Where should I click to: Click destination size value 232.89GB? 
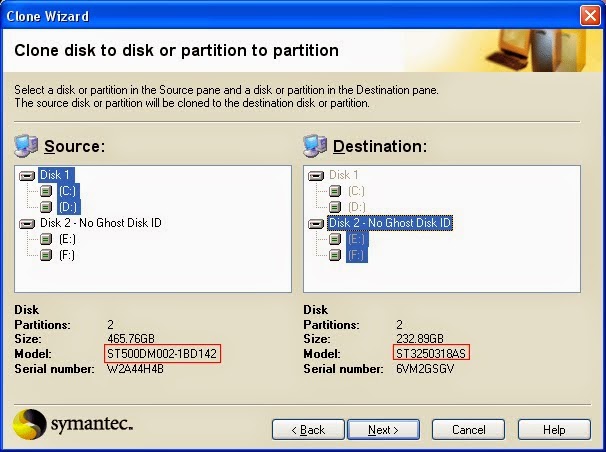(x=420, y=339)
